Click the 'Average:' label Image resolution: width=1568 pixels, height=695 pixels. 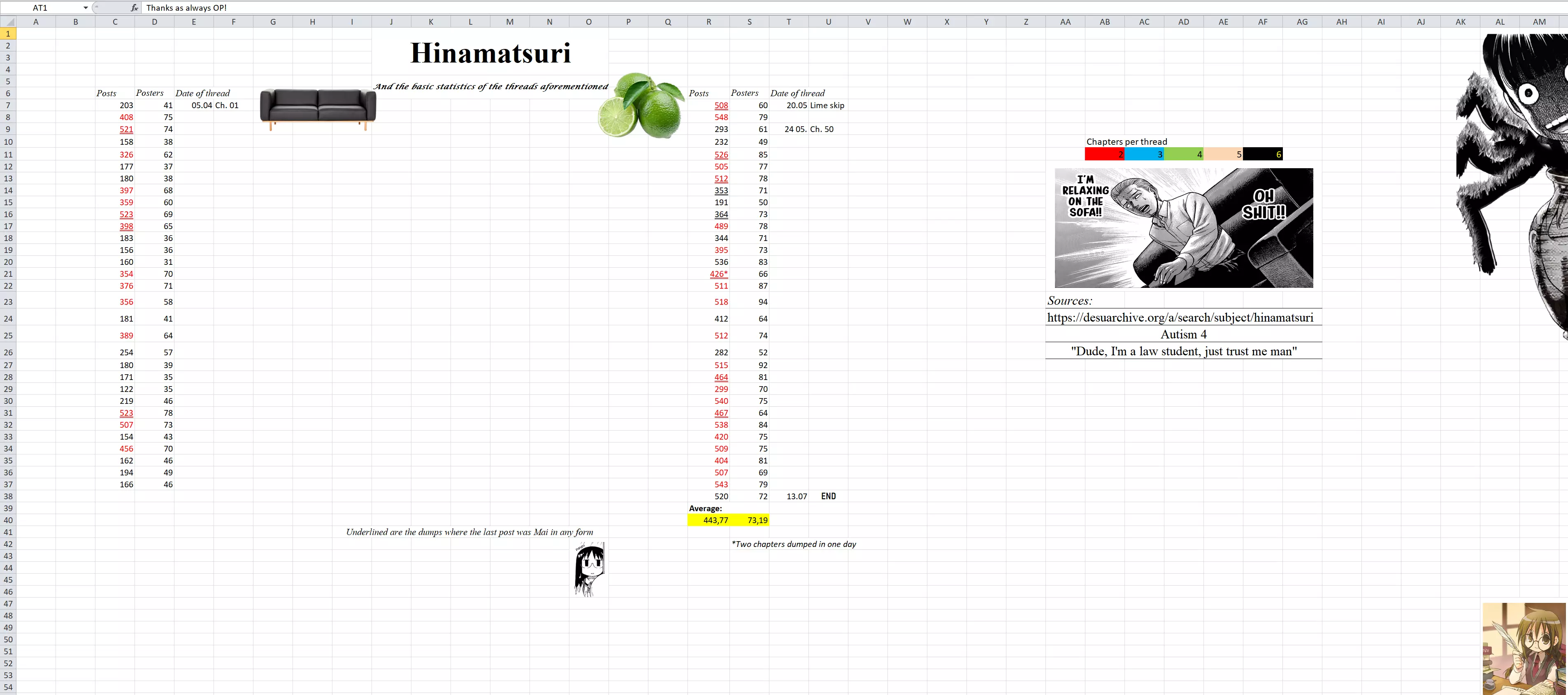tap(706, 509)
